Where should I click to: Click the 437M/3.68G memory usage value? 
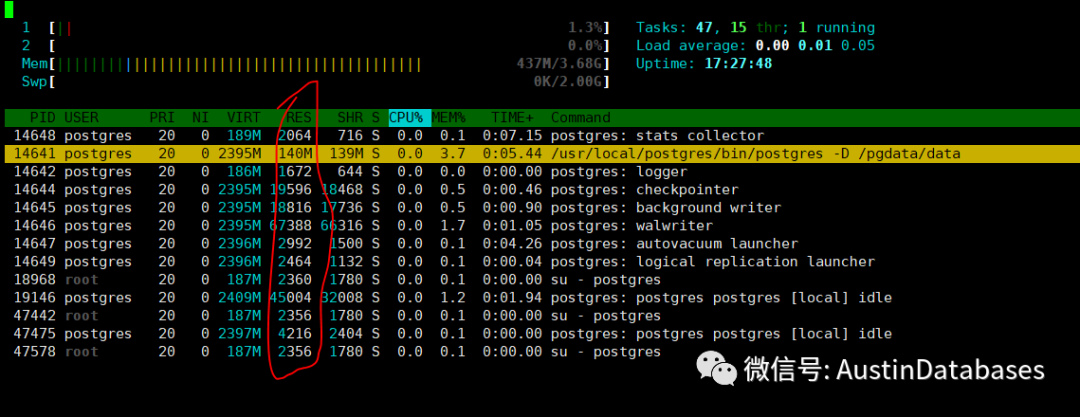coord(559,64)
